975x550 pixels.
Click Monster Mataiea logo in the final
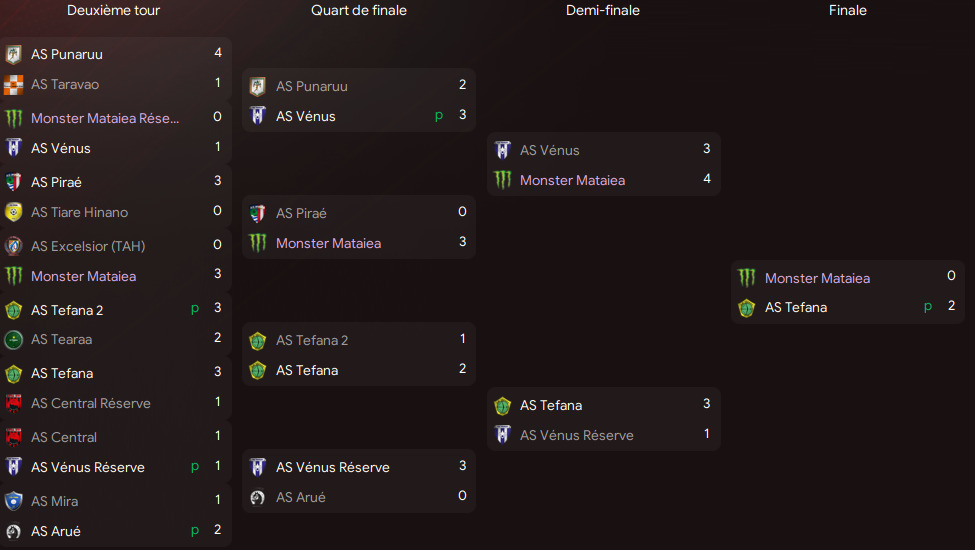pos(747,278)
